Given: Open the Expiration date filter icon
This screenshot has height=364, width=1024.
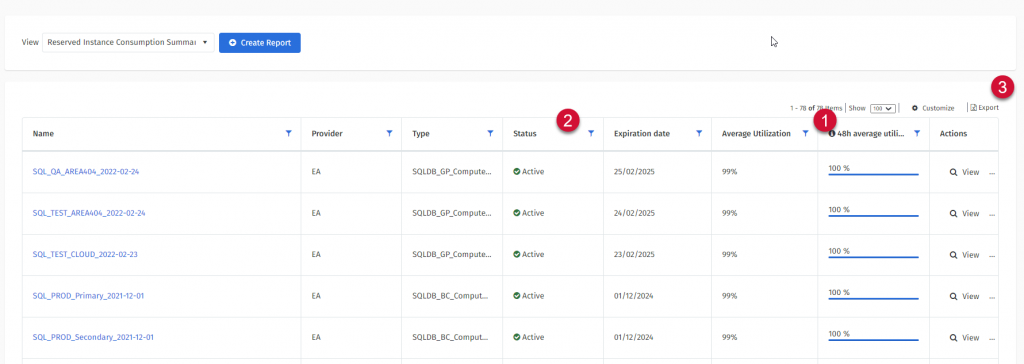Looking at the screenshot, I should pos(699,133).
